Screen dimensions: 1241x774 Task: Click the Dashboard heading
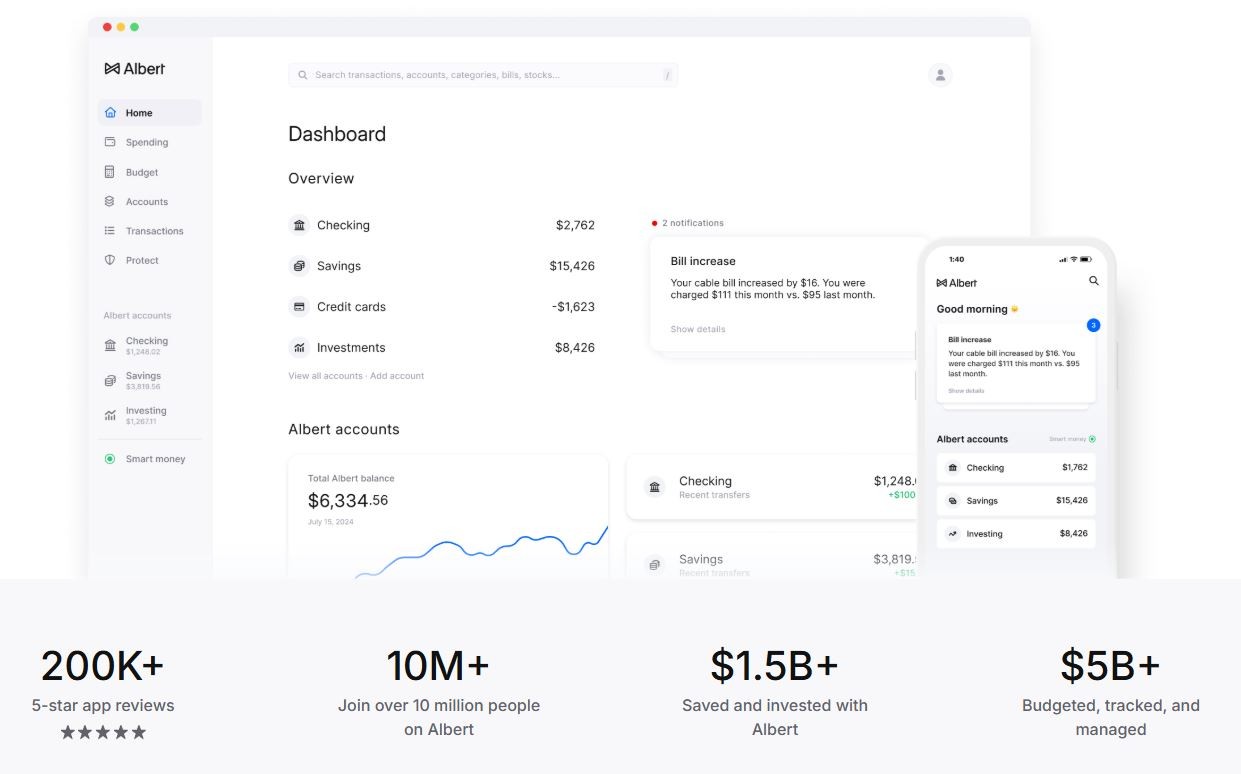pyautogui.click(x=337, y=134)
